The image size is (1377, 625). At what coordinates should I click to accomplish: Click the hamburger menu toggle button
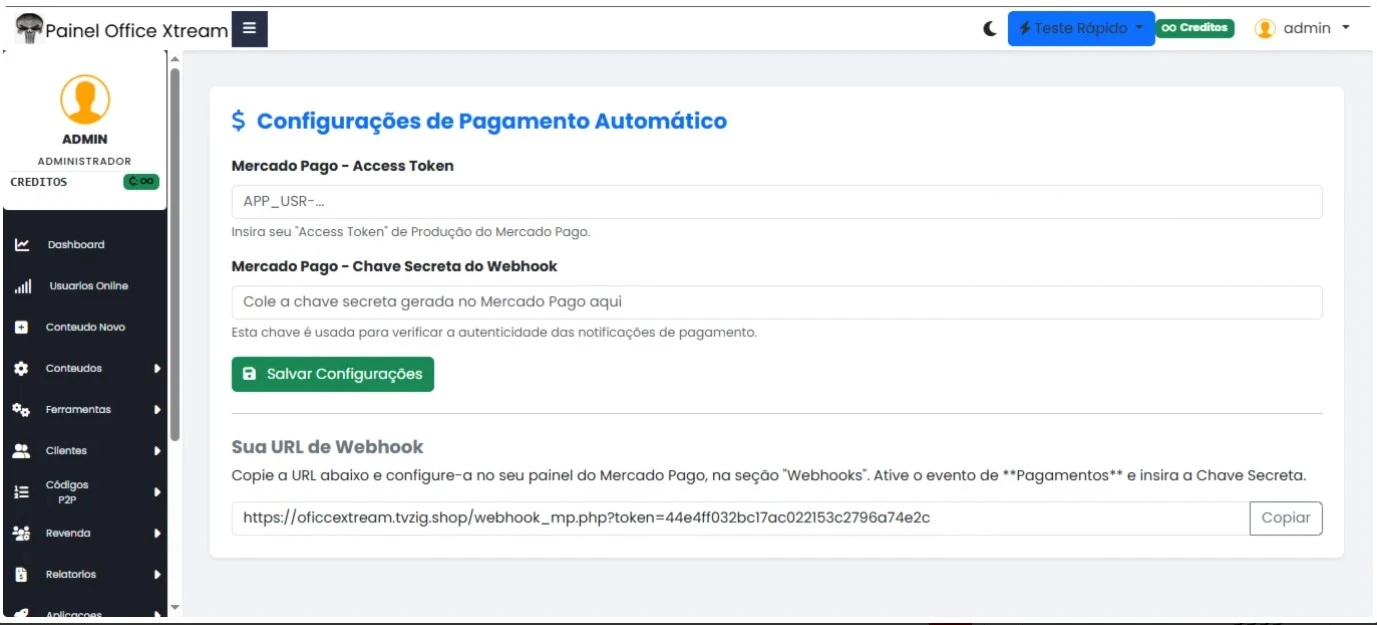tap(249, 29)
